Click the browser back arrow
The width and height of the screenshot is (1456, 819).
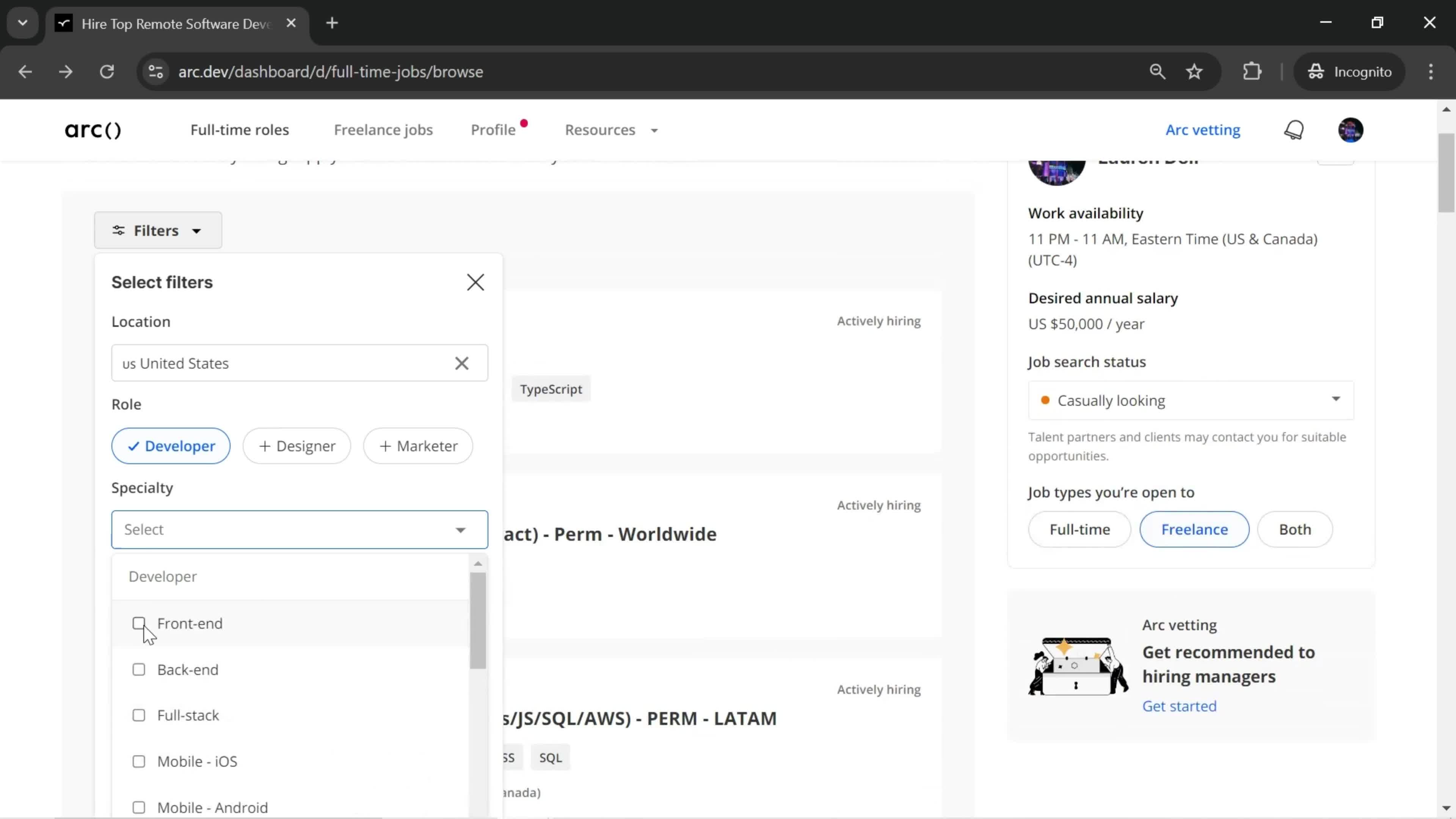pos(25,72)
